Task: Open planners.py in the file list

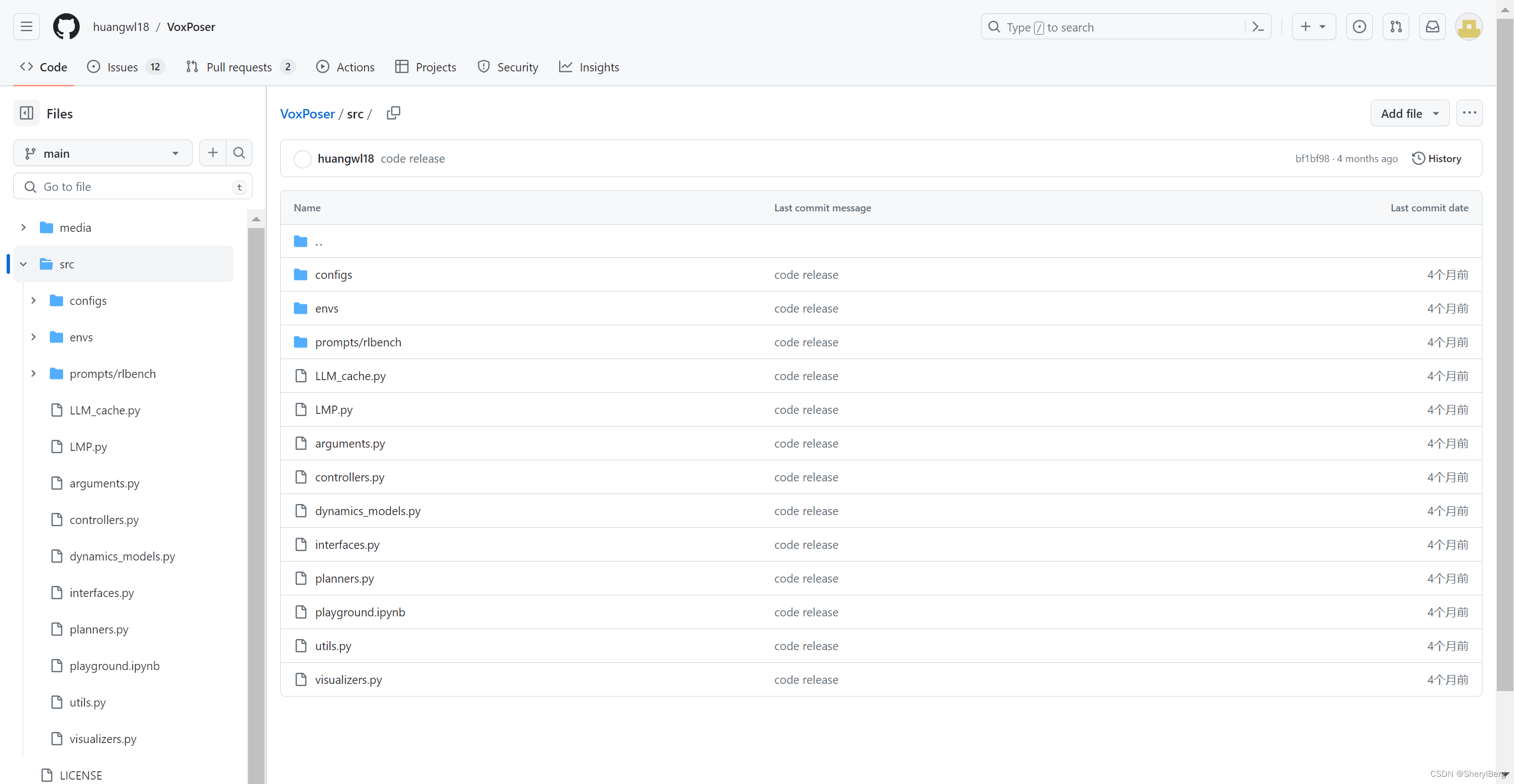Action: click(344, 579)
